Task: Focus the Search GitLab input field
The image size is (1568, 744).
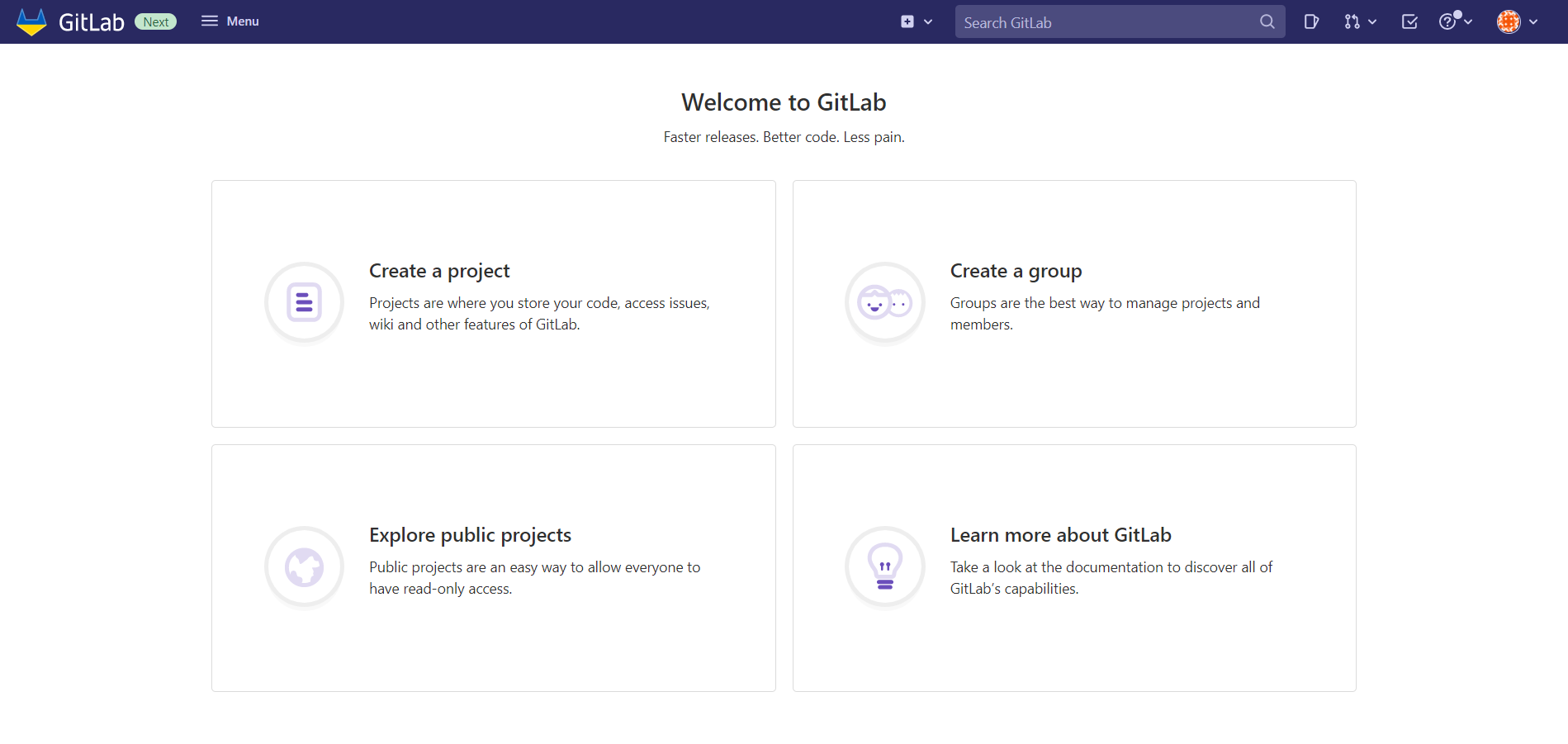Action: 1106,22
